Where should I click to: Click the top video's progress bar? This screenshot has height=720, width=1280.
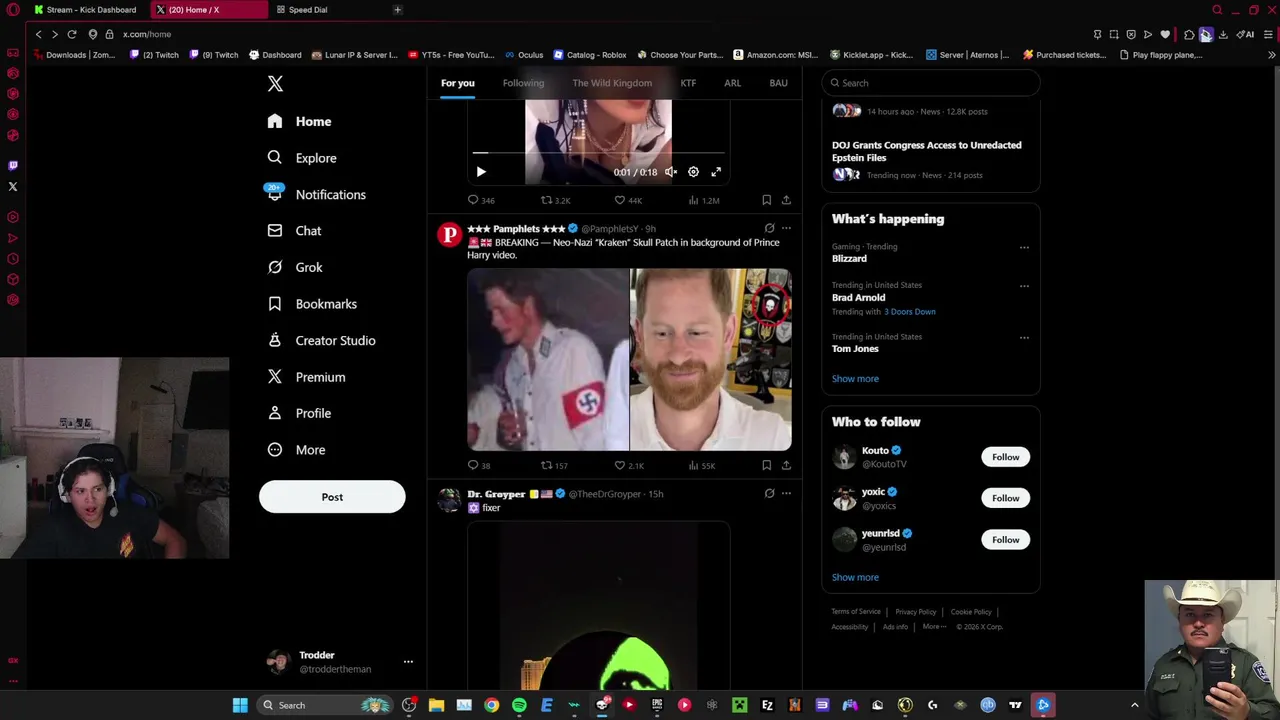[x=598, y=153]
